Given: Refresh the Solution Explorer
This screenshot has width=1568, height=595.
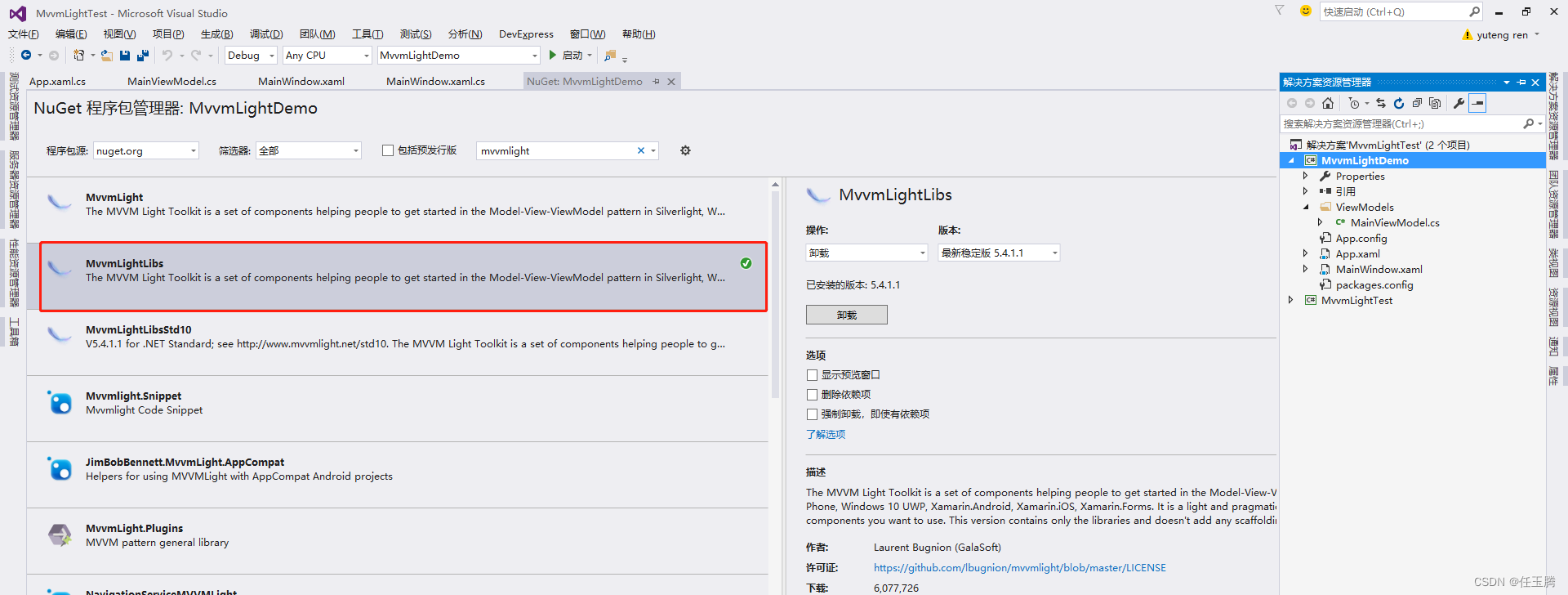Looking at the screenshot, I should click(x=1399, y=103).
